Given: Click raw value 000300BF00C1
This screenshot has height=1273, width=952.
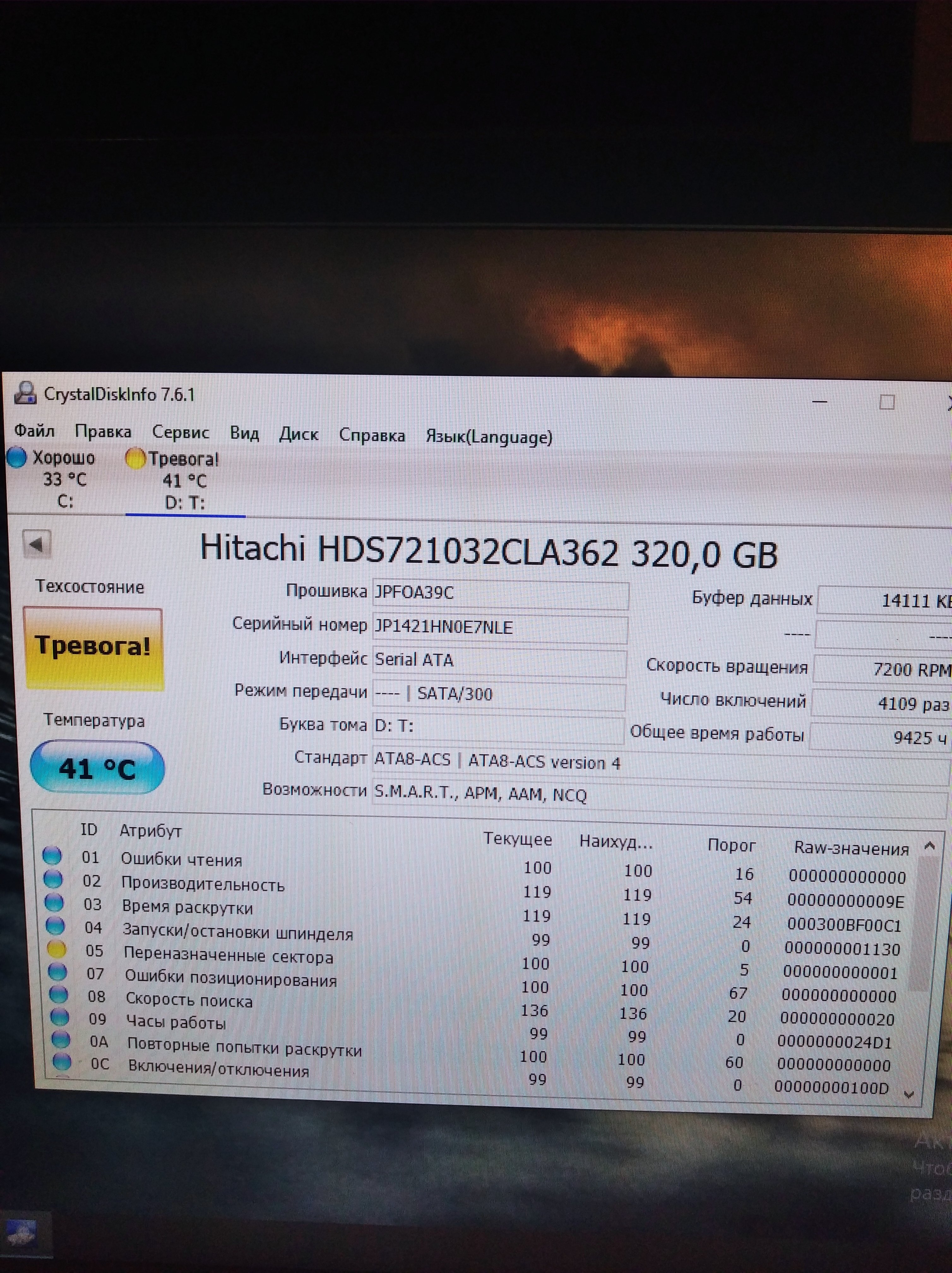Looking at the screenshot, I should click(x=844, y=925).
